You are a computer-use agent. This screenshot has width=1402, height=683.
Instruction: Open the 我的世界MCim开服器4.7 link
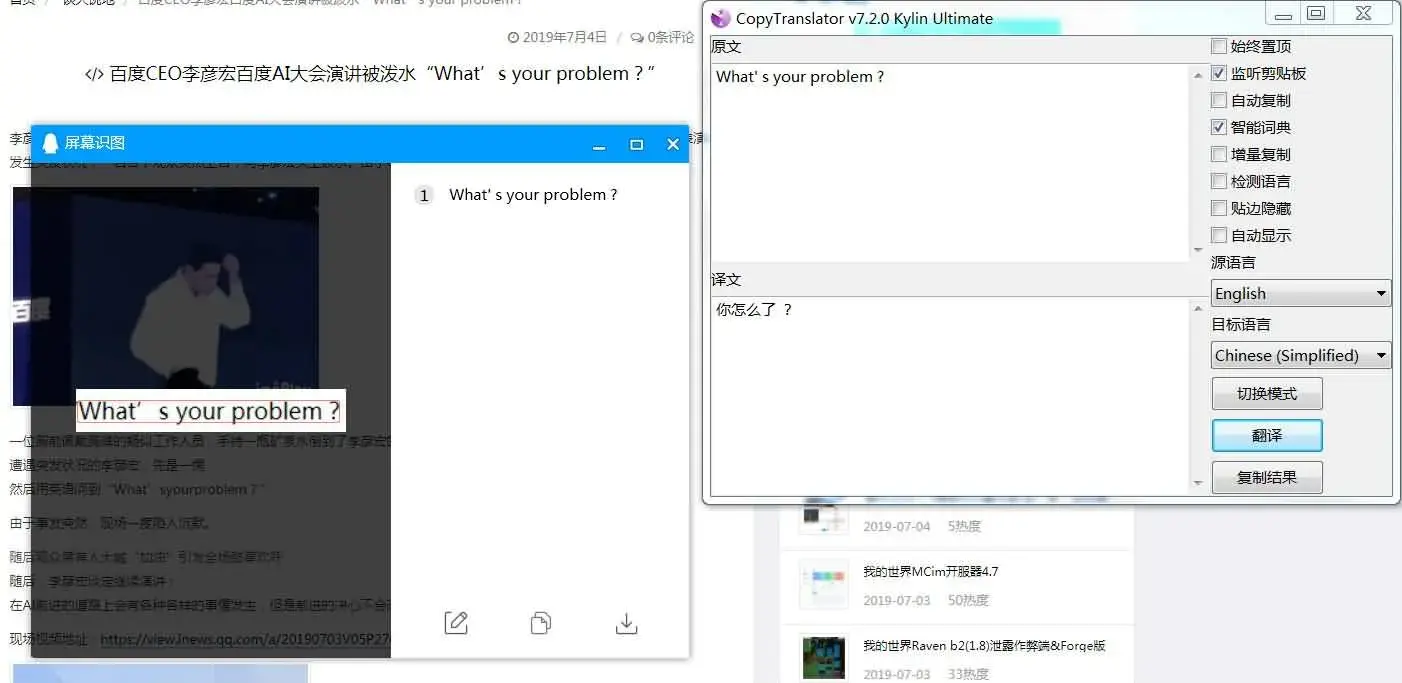pos(930,572)
